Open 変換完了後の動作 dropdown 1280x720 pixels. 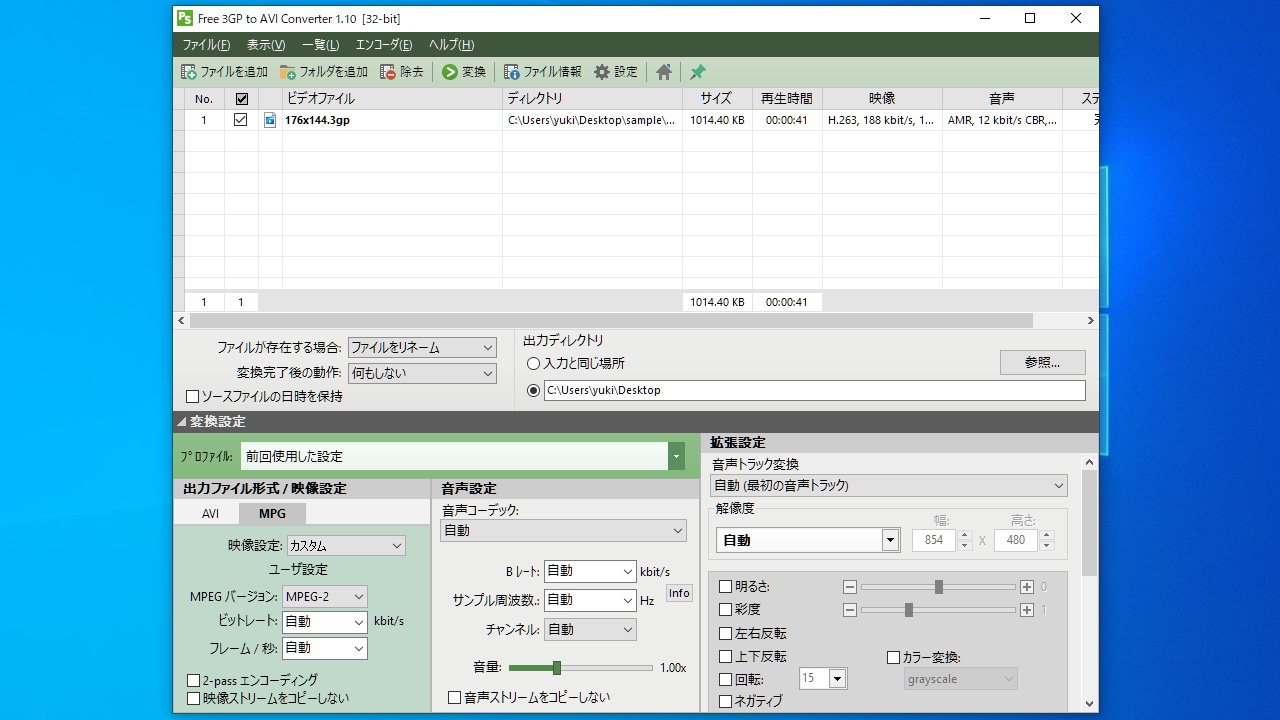(x=422, y=373)
